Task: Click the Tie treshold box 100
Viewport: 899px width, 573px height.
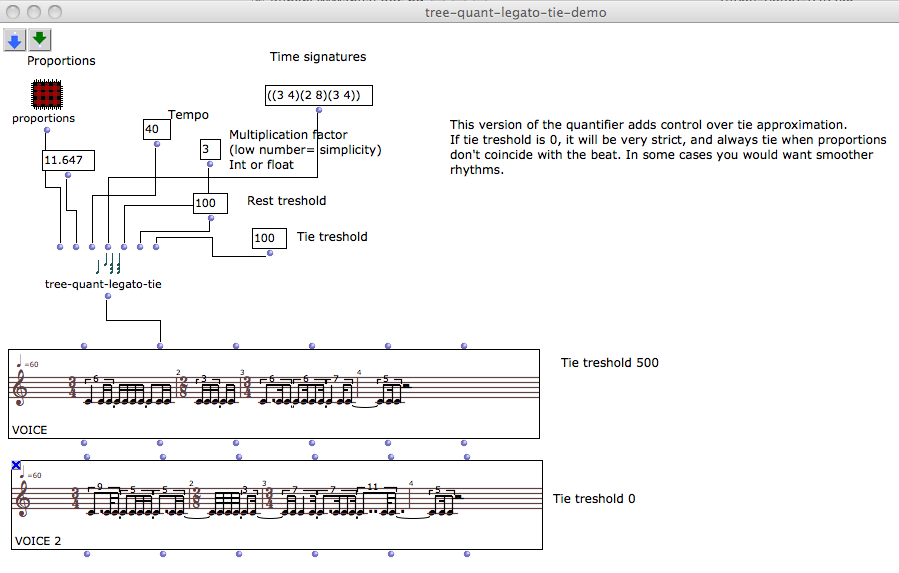Action: point(267,238)
